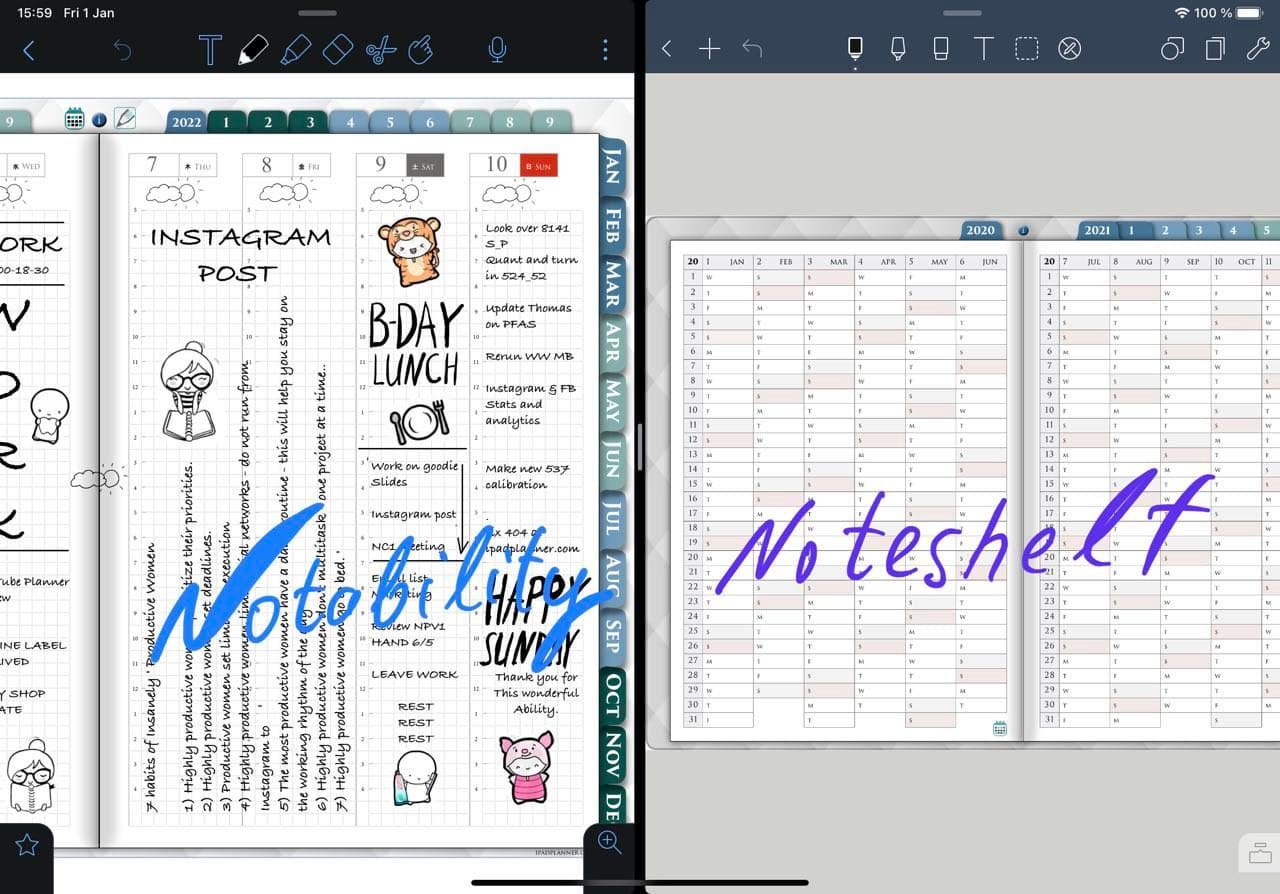
Task: Open the zoom magnifier in Notability
Action: pos(610,842)
